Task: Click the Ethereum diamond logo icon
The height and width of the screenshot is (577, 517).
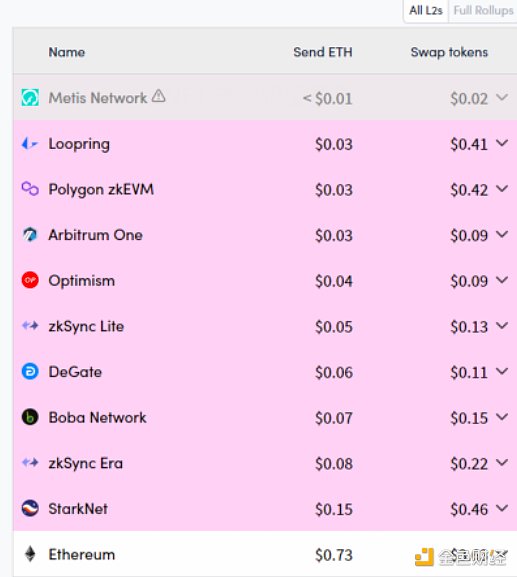Action: (x=30, y=554)
